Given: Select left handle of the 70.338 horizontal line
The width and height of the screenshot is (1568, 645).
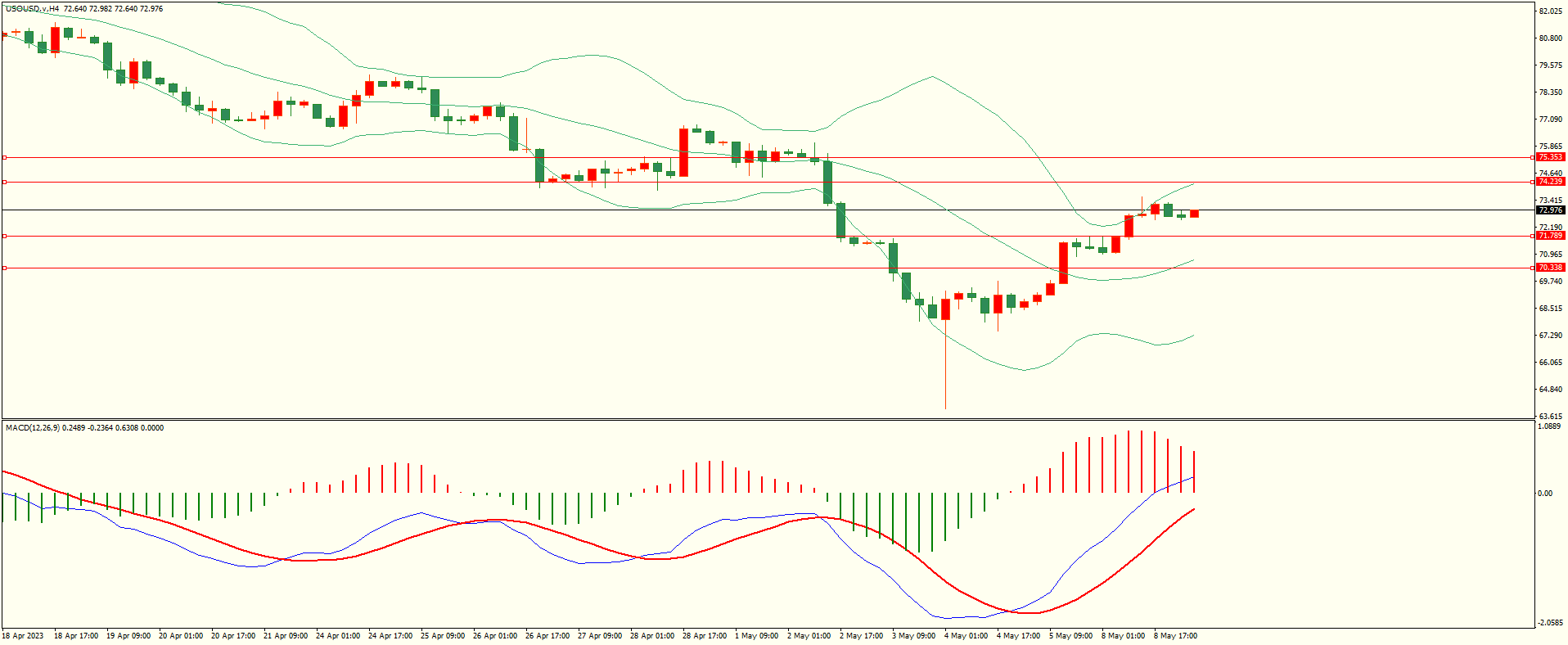Looking at the screenshot, I should coord(4,268).
